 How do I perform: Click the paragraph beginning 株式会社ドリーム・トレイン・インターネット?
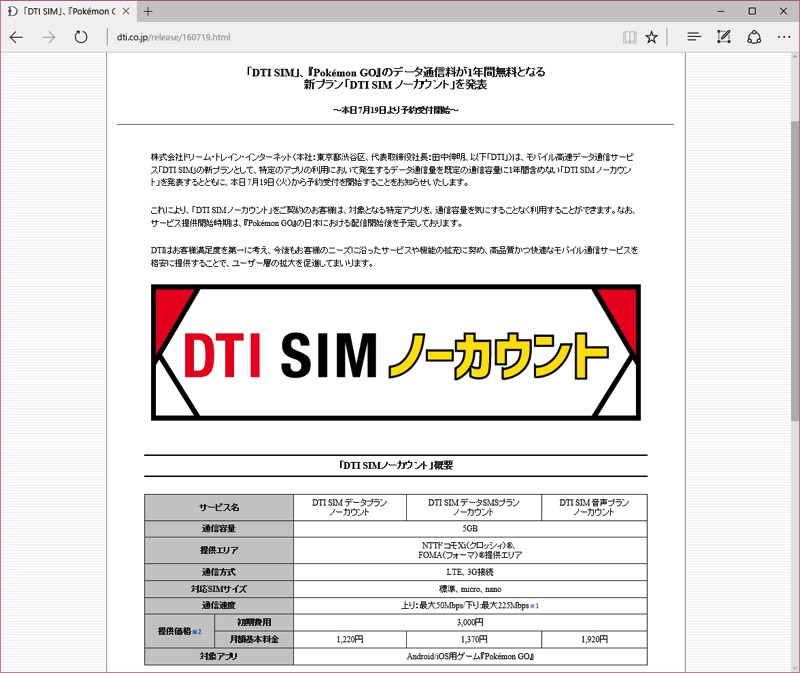point(392,169)
